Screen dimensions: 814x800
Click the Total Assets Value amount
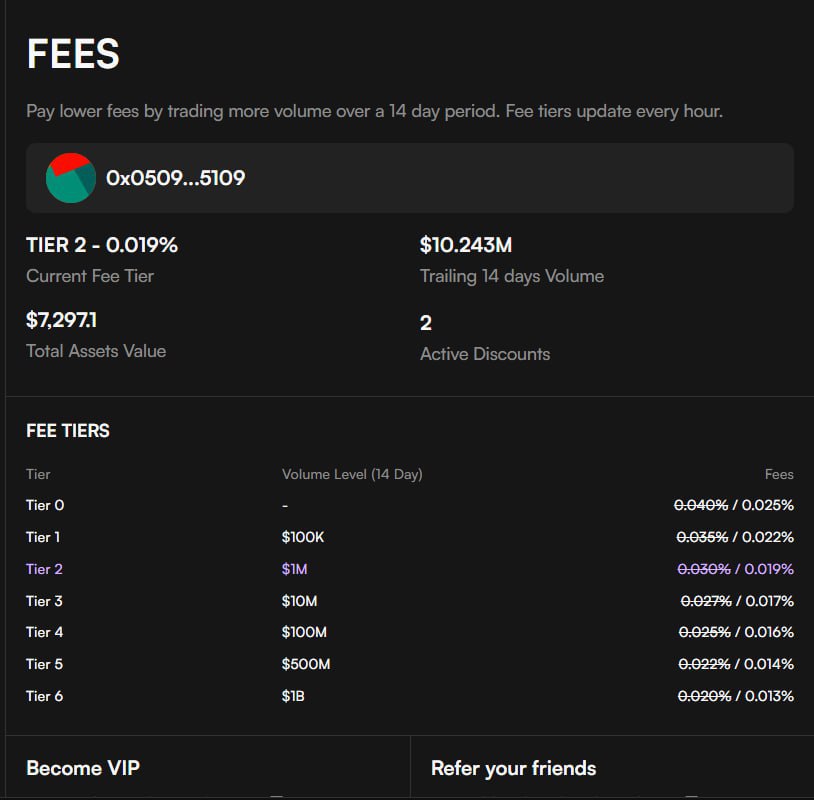tap(61, 320)
